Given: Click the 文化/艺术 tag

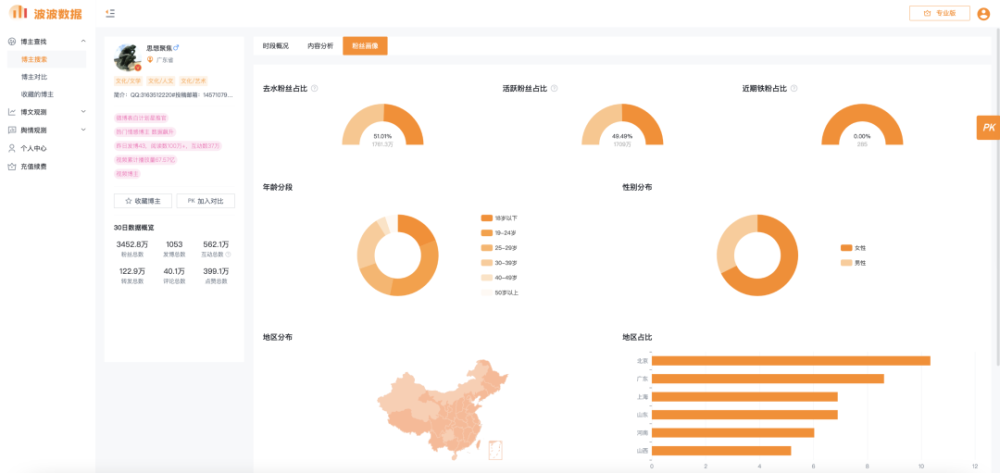Looking at the screenshot, I should [x=193, y=81].
